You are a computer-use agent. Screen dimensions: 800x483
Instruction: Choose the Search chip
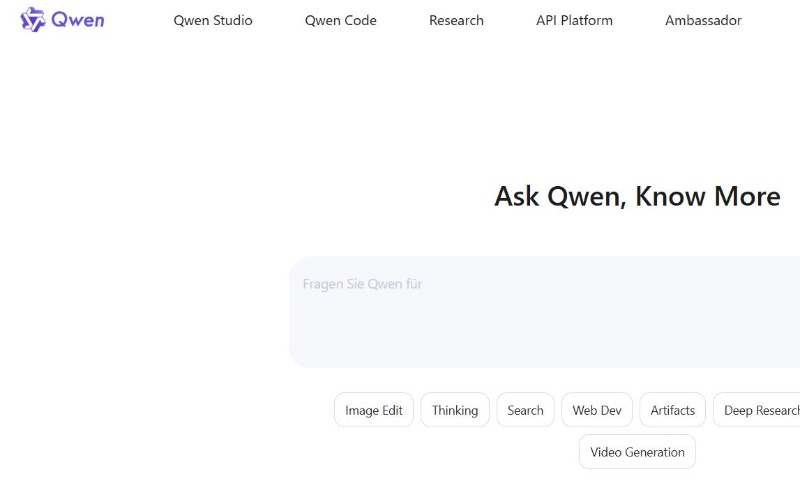click(525, 410)
